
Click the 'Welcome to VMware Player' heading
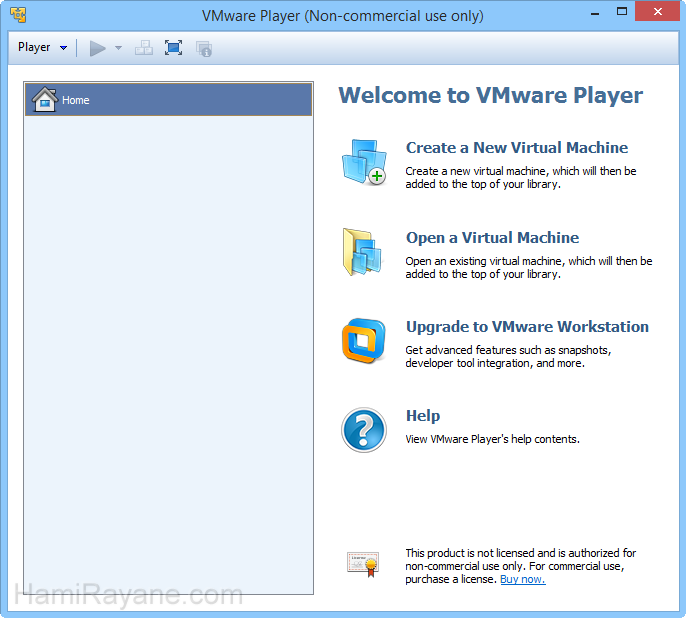pos(490,95)
